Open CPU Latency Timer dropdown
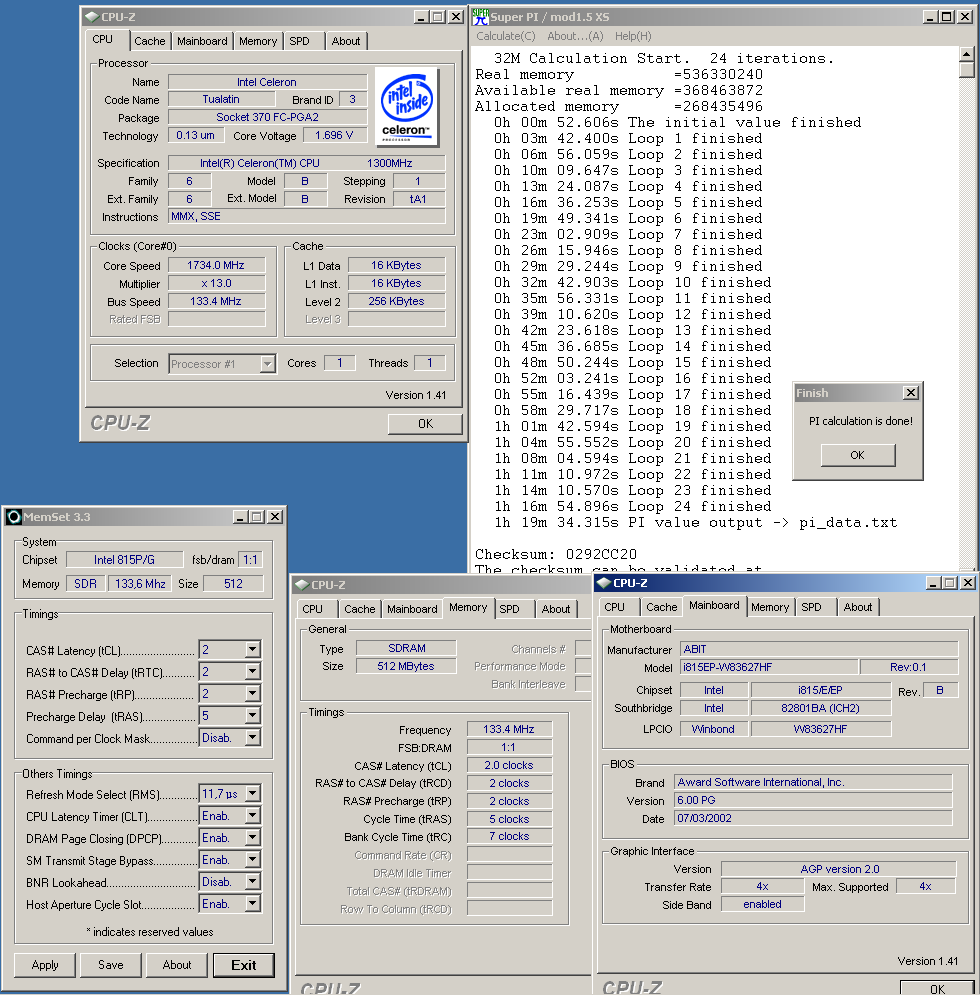Screen dimensions: 980x995 click(253, 815)
